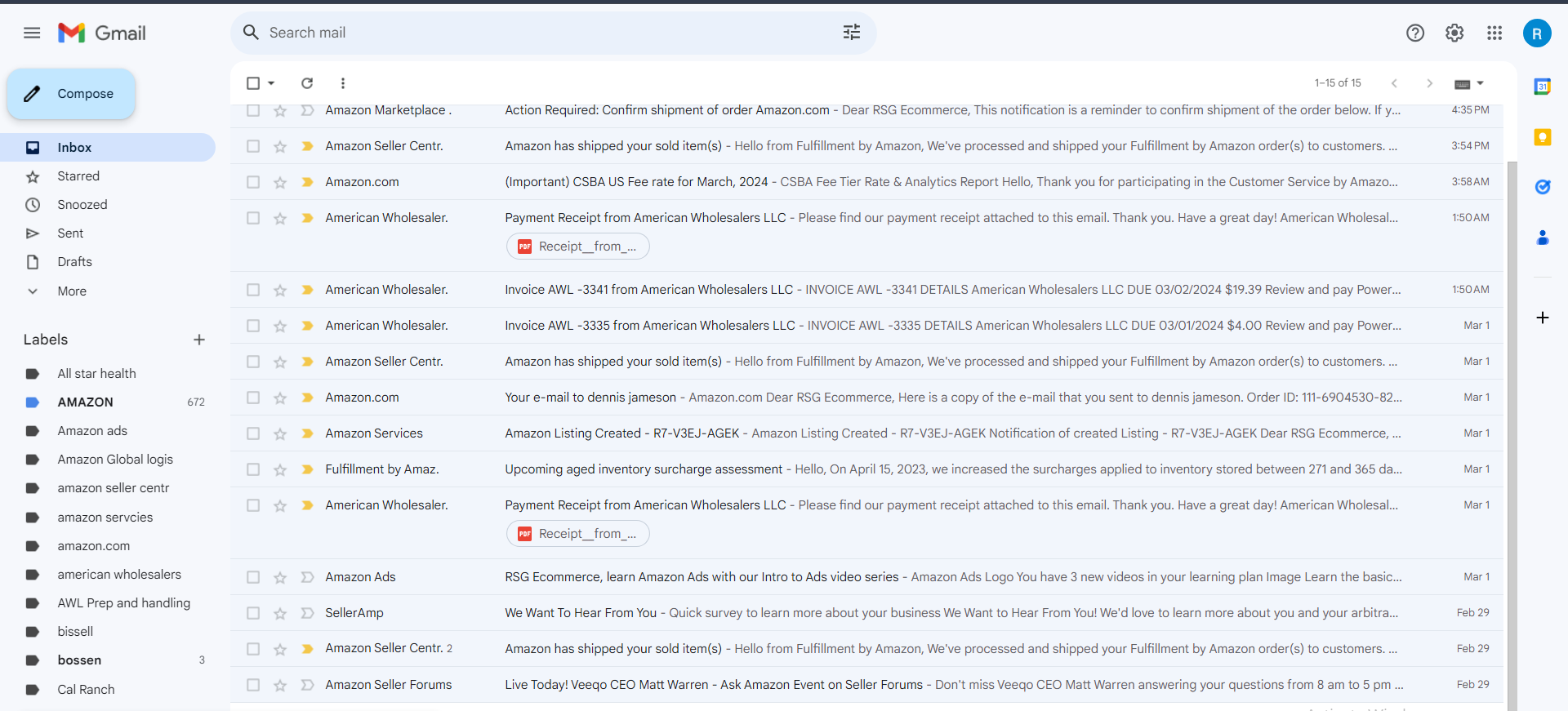Select the Amazon Marketplace email checkbox
The height and width of the screenshot is (711, 1568).
click(x=253, y=110)
